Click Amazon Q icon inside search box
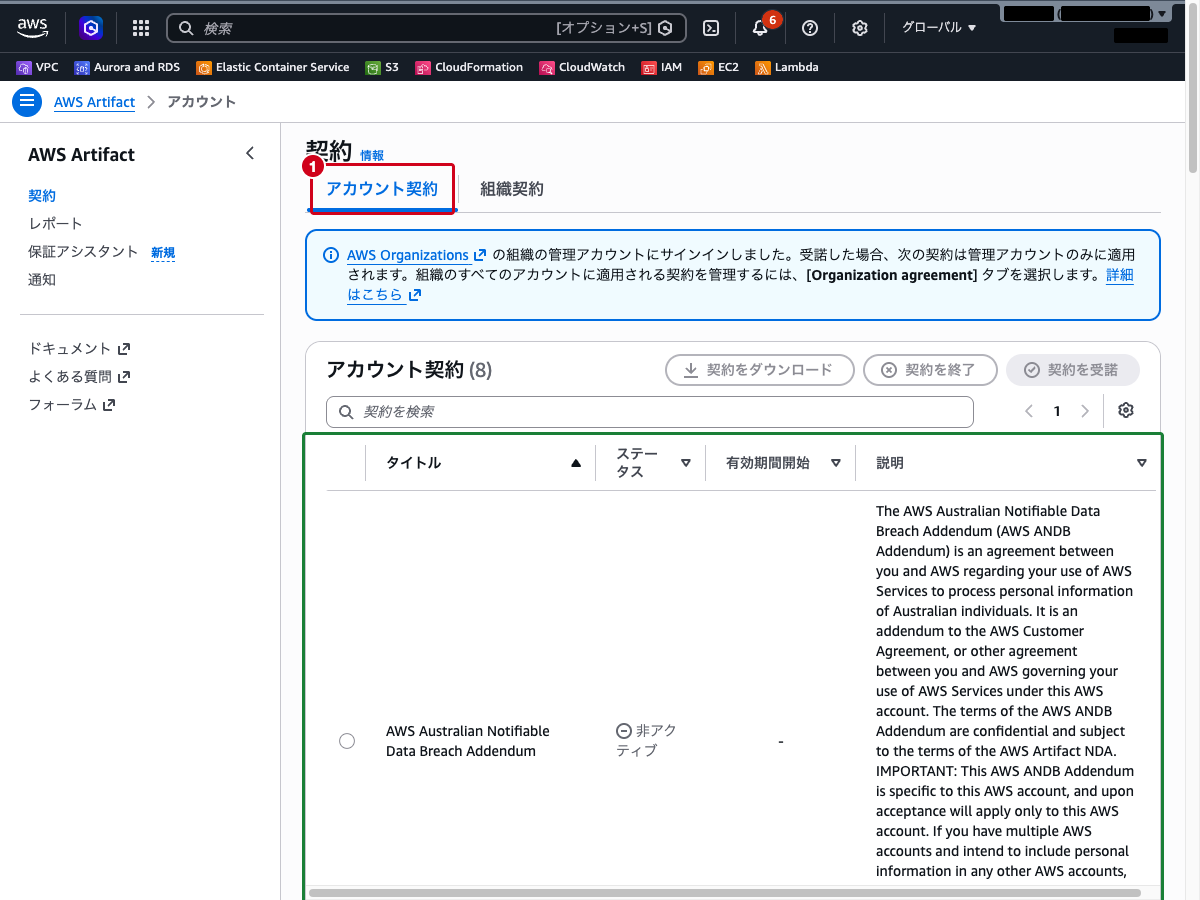The width and height of the screenshot is (1200, 900). [665, 28]
